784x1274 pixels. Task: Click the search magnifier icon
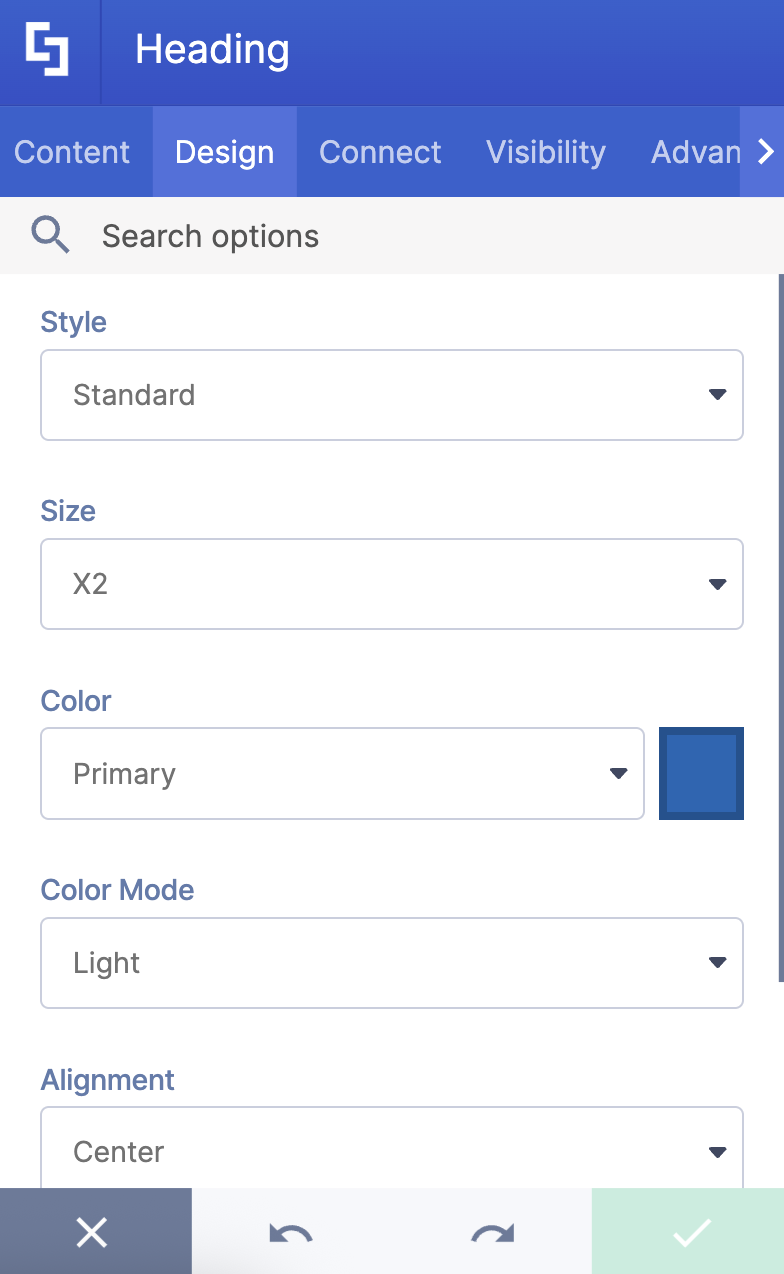(x=50, y=235)
